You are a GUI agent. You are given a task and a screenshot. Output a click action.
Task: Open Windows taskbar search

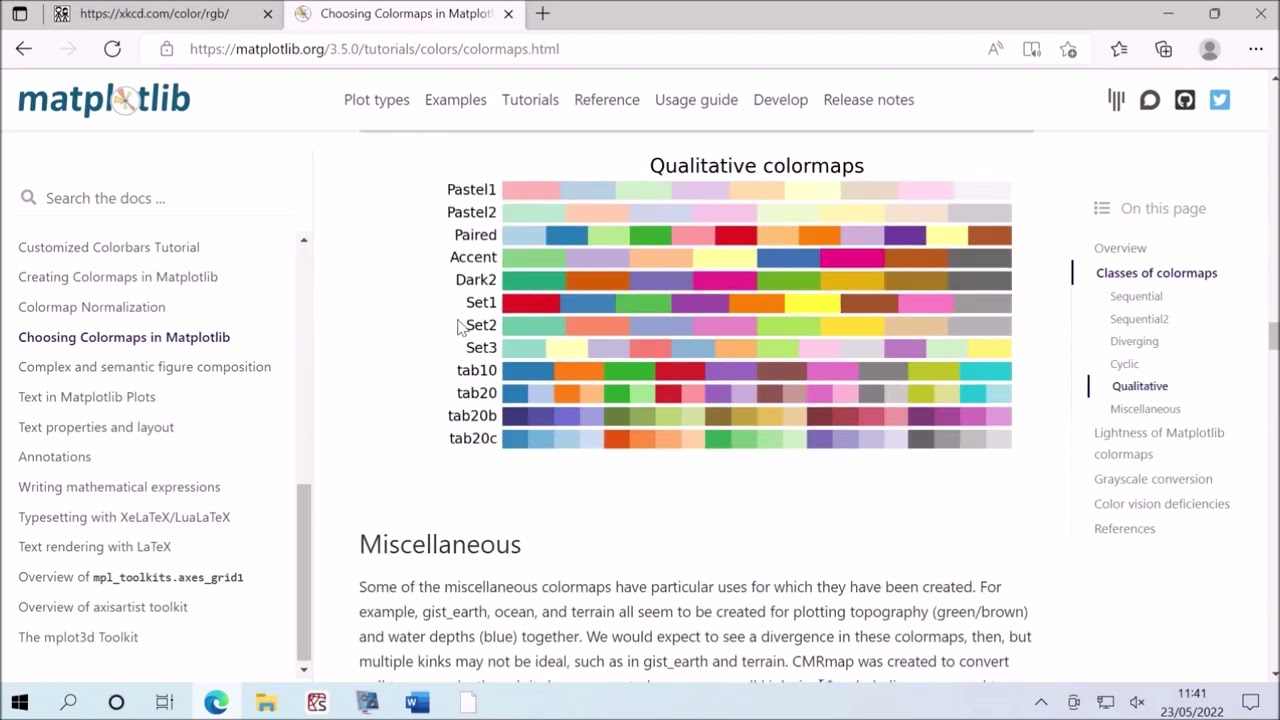pyautogui.click(x=68, y=703)
